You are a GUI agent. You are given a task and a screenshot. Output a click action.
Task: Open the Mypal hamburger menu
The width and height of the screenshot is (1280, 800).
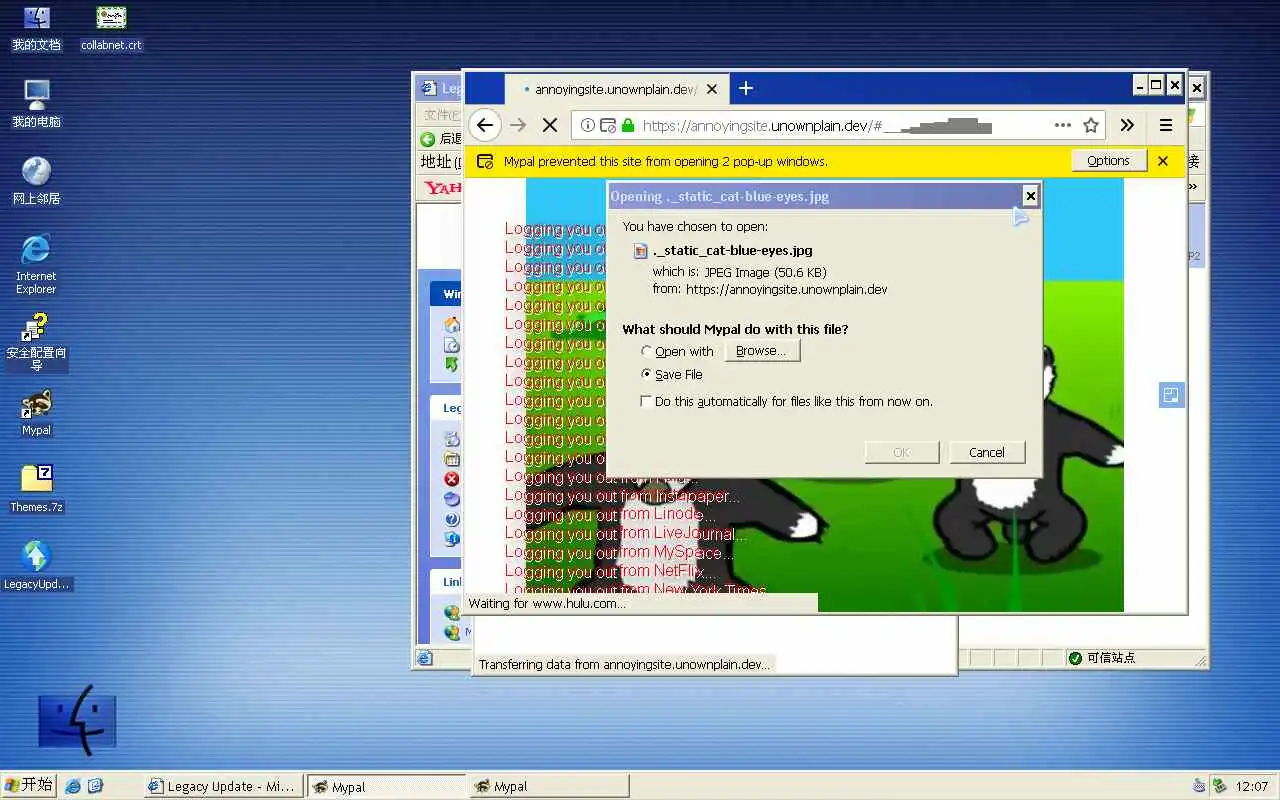click(x=1166, y=125)
